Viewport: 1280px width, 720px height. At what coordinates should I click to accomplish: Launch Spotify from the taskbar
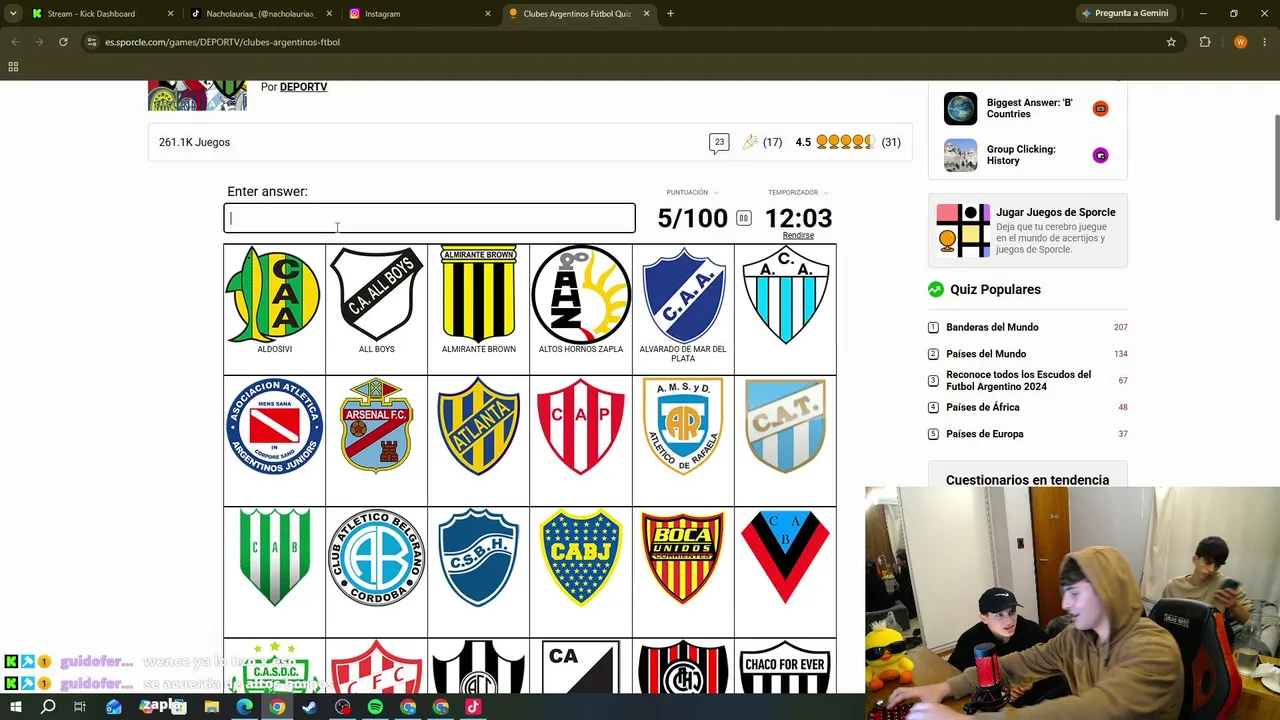click(375, 707)
